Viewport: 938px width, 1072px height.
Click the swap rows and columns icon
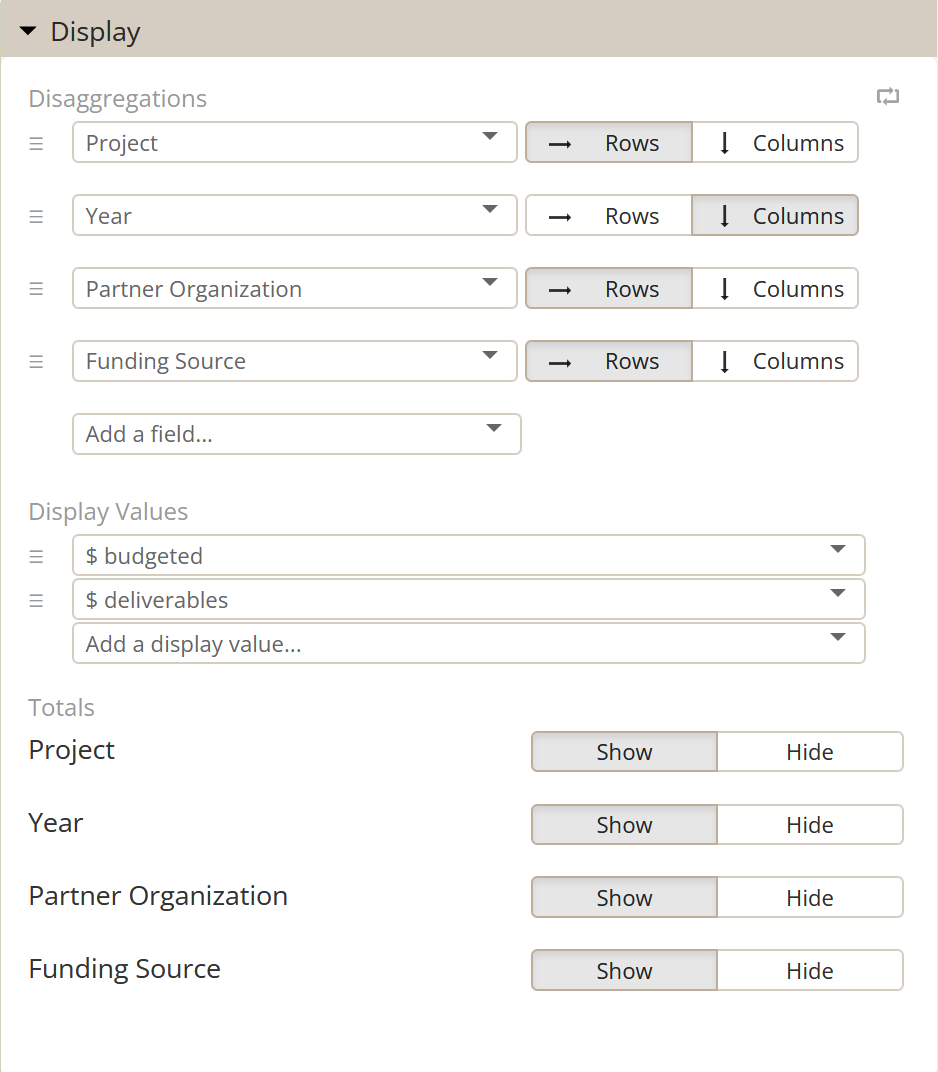(888, 97)
